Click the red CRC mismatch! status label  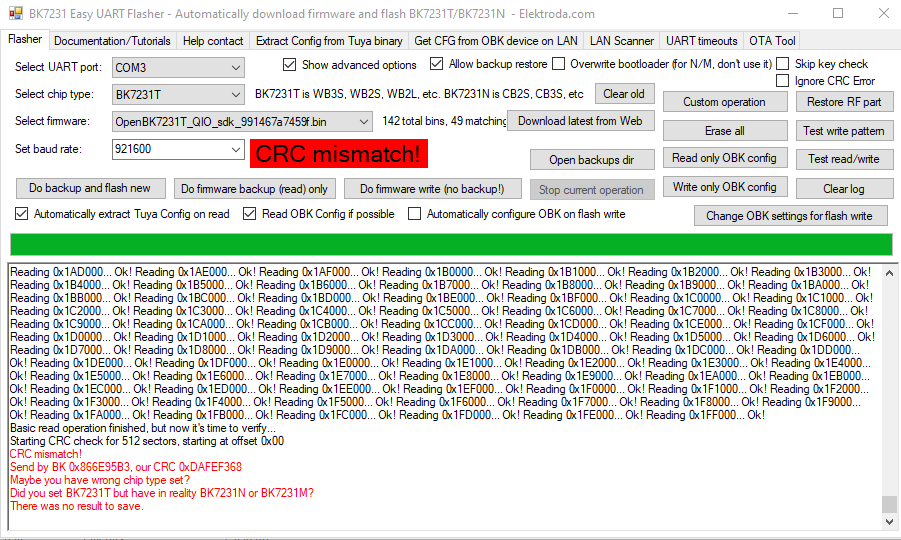tap(338, 154)
